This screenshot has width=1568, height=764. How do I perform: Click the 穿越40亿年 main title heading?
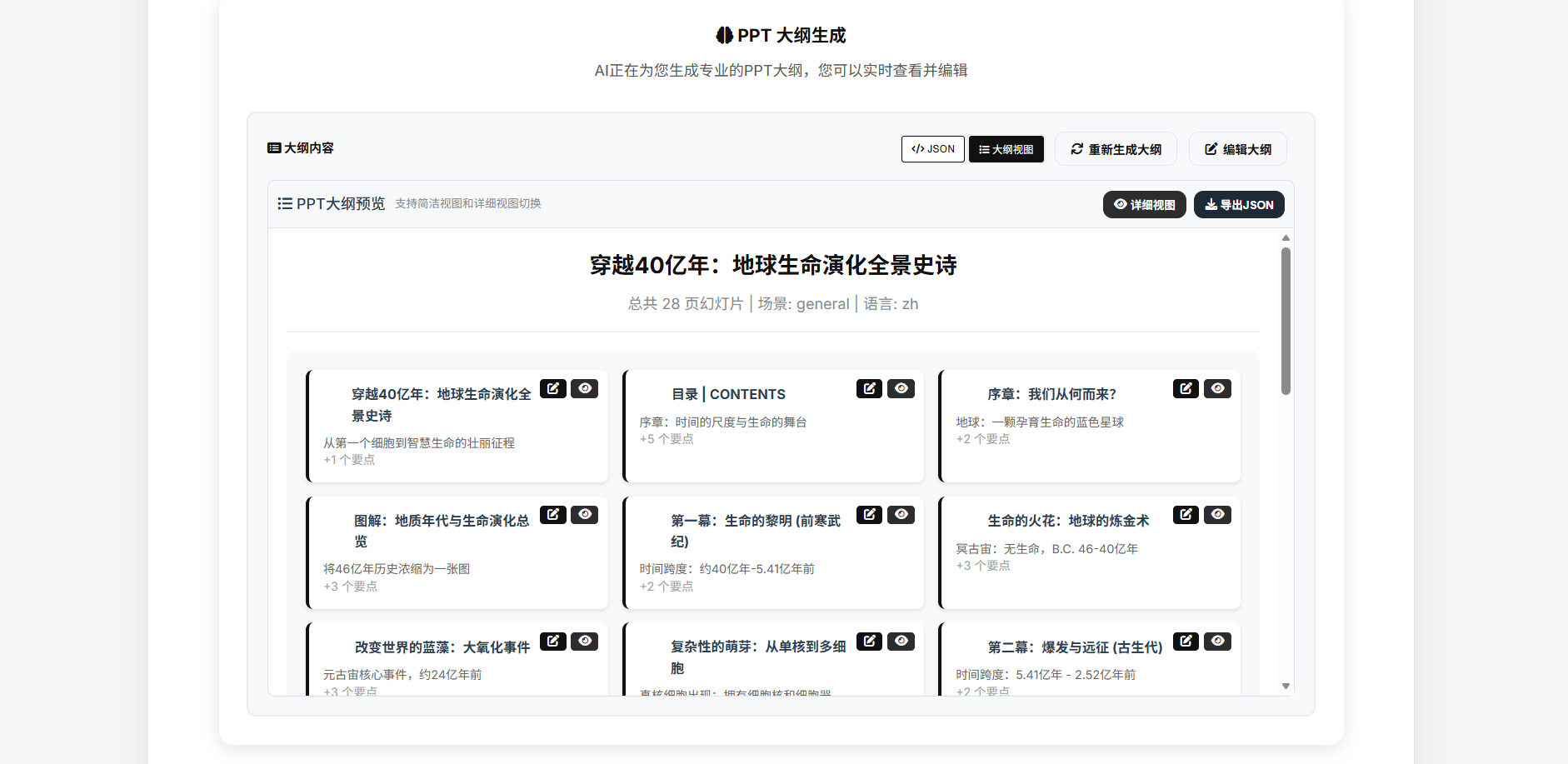(x=772, y=265)
